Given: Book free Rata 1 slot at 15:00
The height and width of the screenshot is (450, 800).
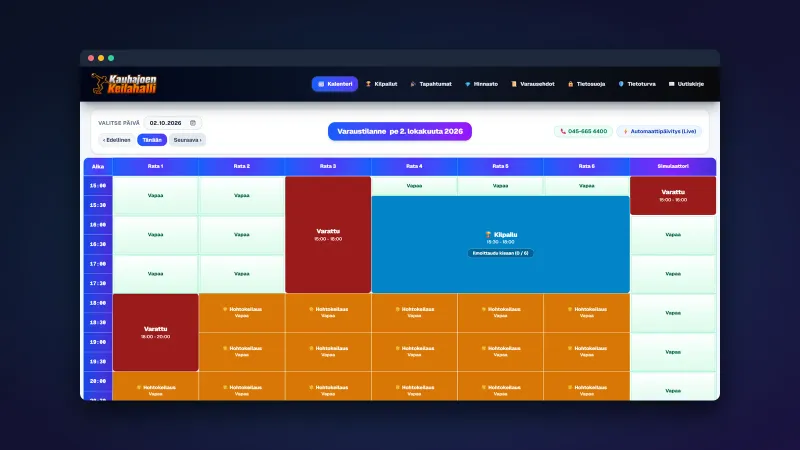Looking at the screenshot, I should (156, 195).
